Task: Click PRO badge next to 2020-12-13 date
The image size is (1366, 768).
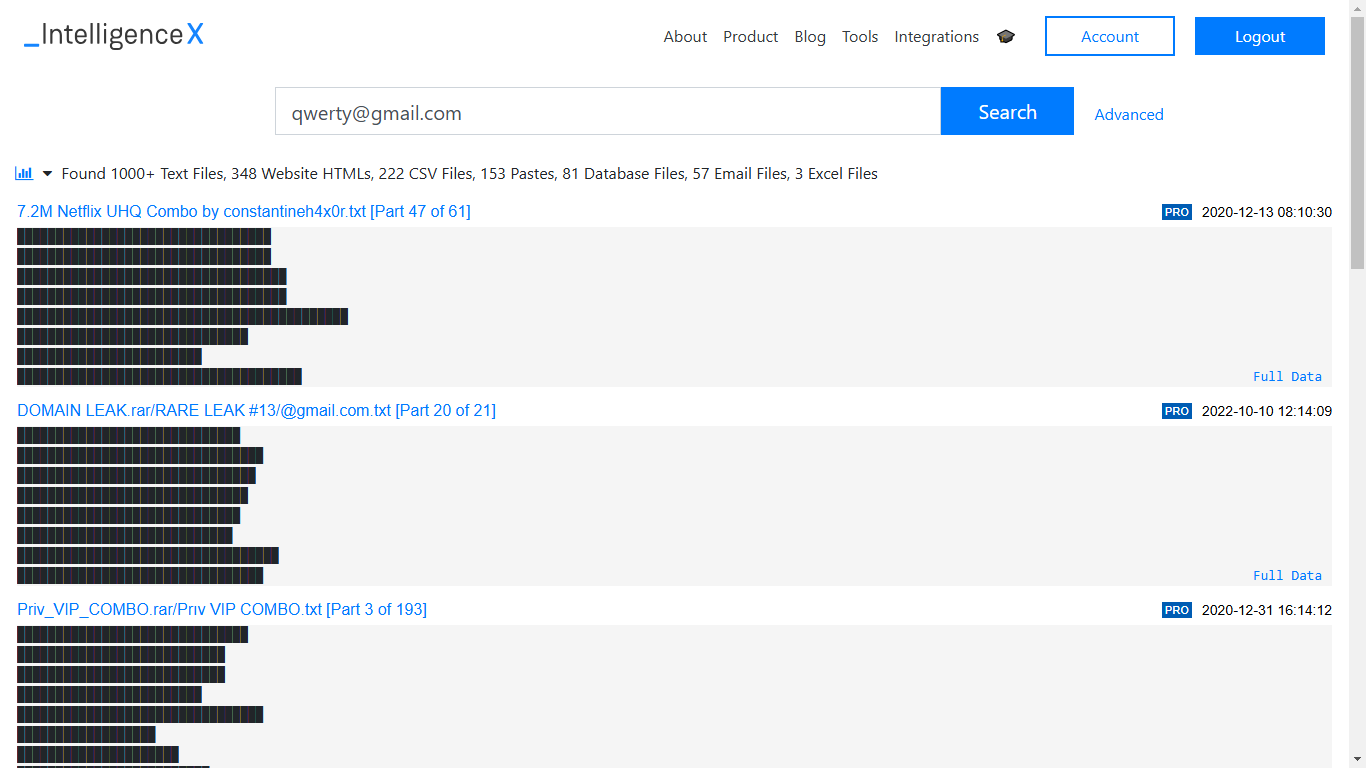Action: click(x=1177, y=212)
